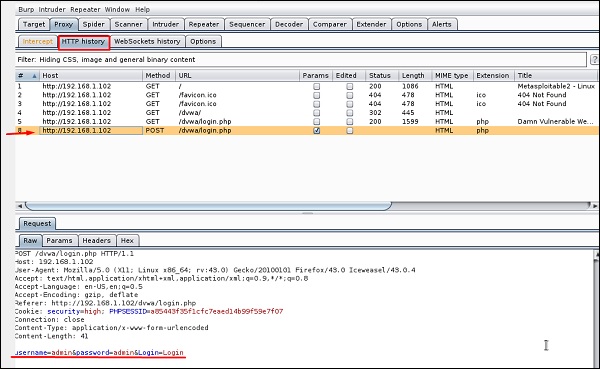The image size is (600, 369).
Task: Toggle Edited checkbox for row 1
Action: click(349, 87)
